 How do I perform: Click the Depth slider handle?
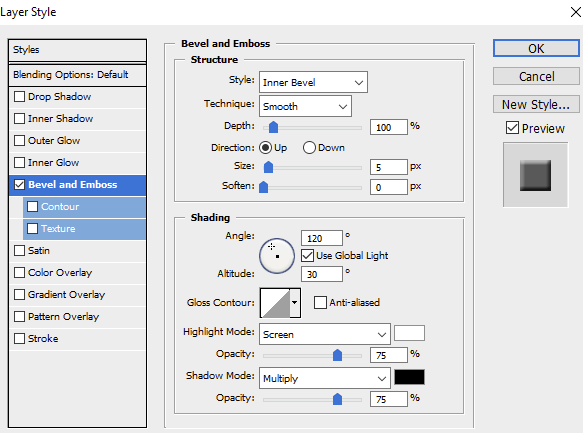pyautogui.click(x=273, y=127)
